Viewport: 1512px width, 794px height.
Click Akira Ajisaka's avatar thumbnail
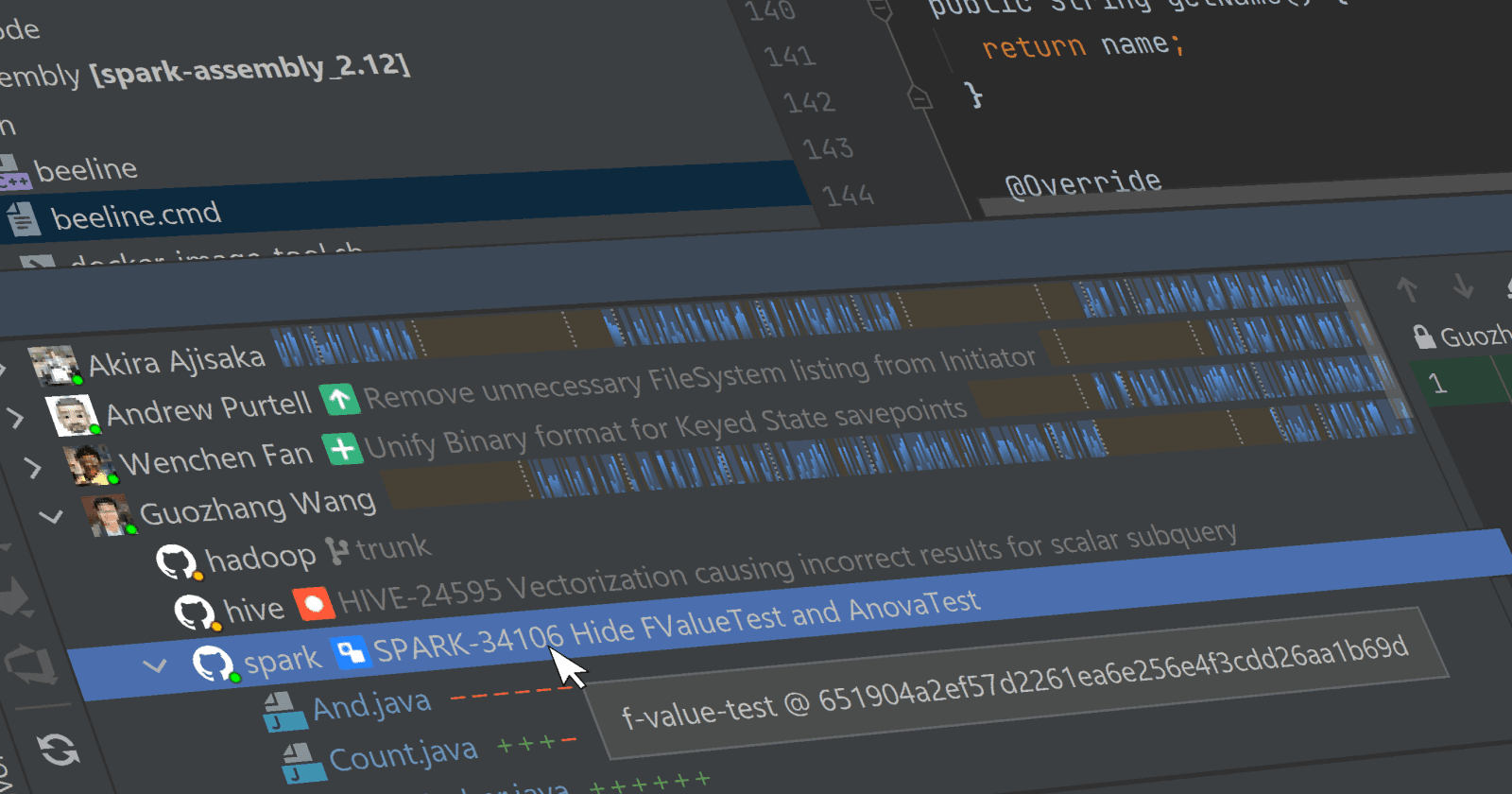tap(53, 365)
